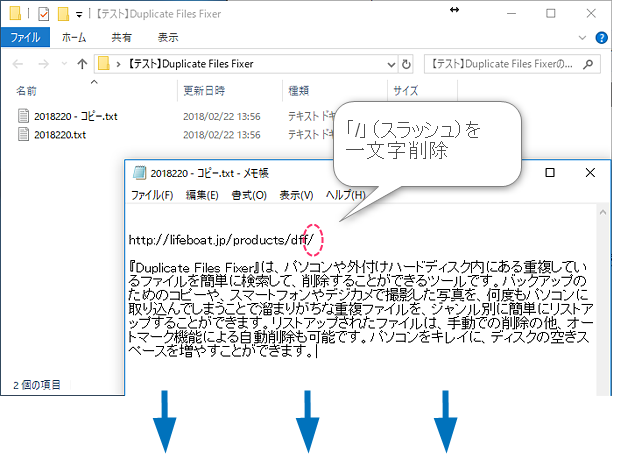
Task: Sort by the 名前 column header
Action: pyautogui.click(x=26, y=91)
